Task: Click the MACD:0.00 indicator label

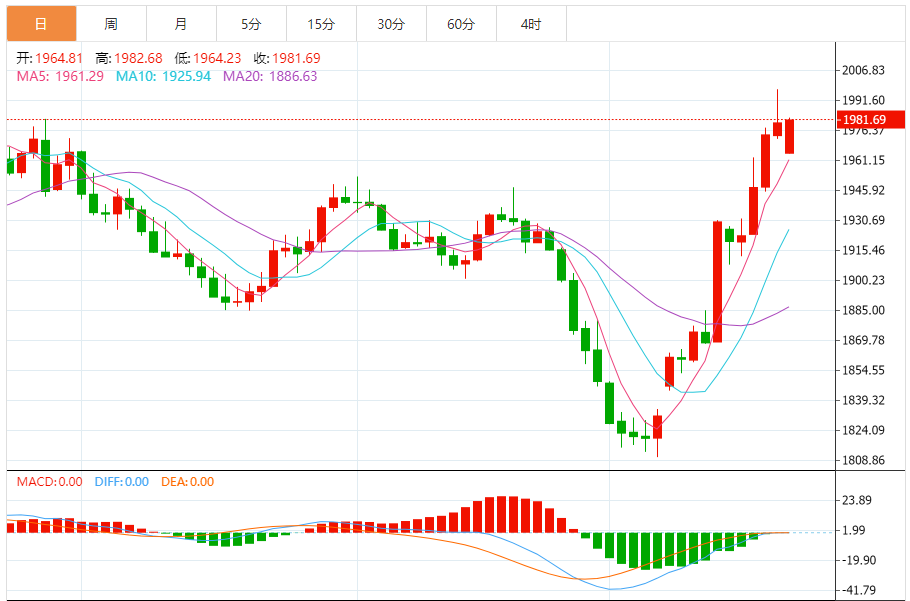Action: coord(49,481)
